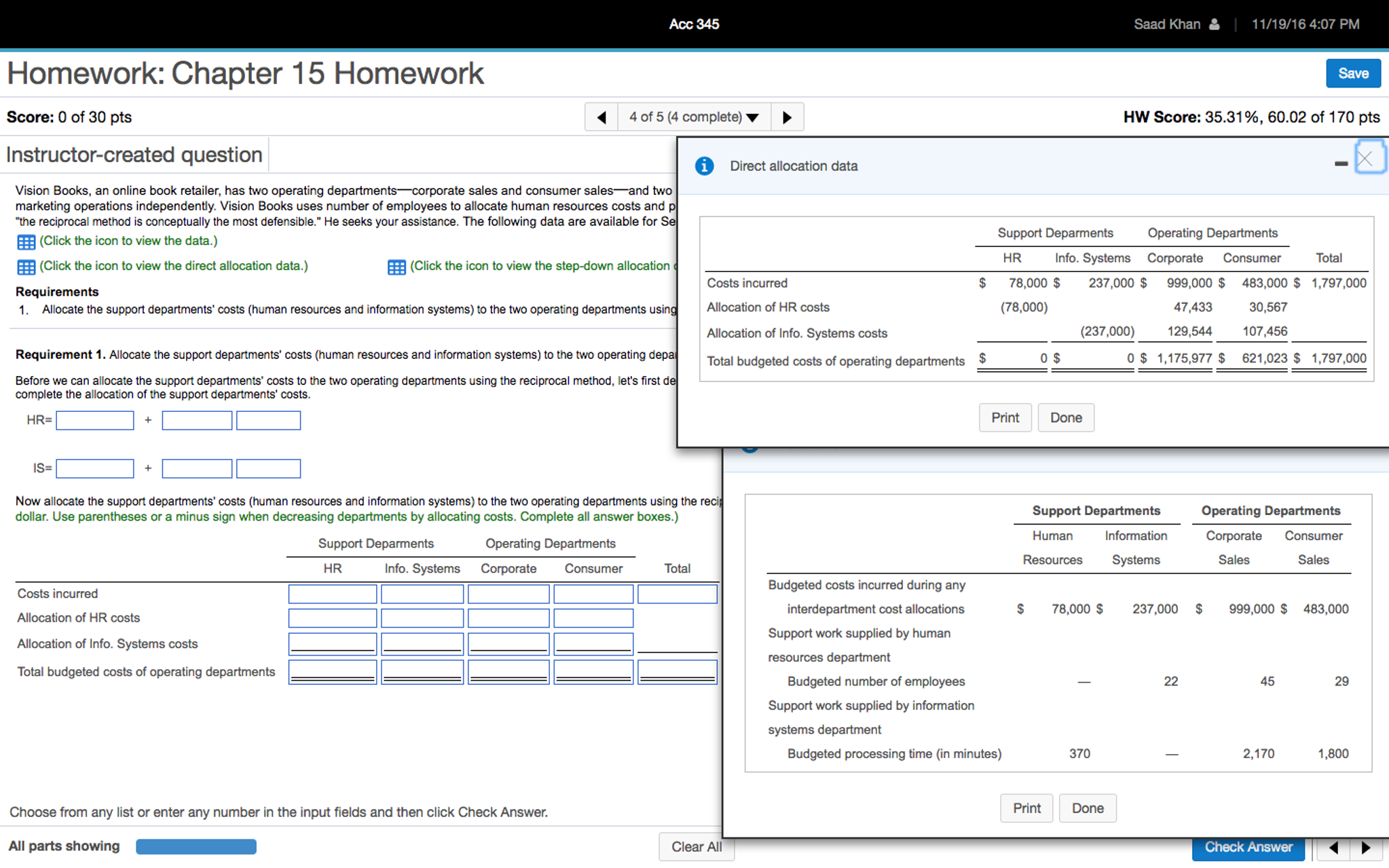Click the first HR= equation input field
The height and width of the screenshot is (868, 1389).
pyautogui.click(x=95, y=421)
